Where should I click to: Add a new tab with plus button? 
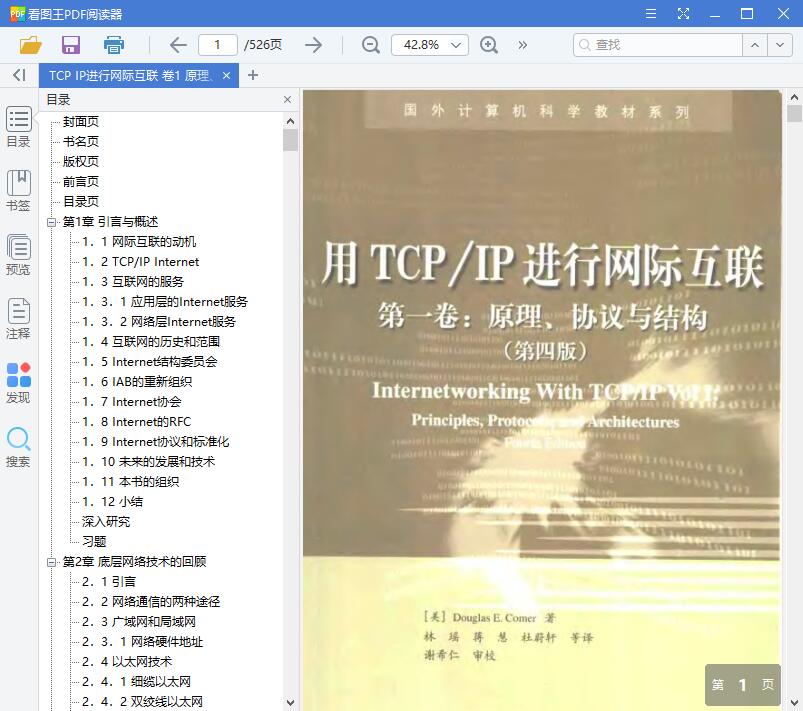coord(252,75)
